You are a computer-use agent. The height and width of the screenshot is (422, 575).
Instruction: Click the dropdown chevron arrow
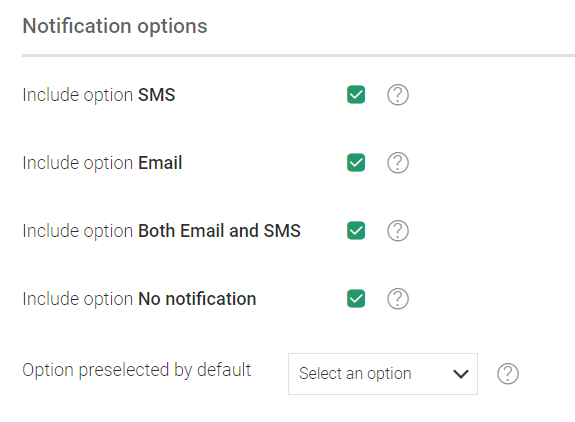pos(461,374)
